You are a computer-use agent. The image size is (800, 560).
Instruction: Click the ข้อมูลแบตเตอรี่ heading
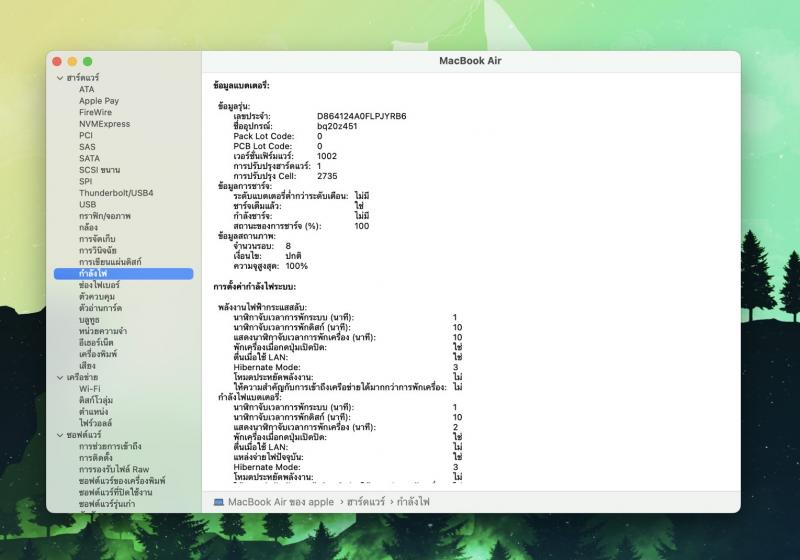pos(241,86)
